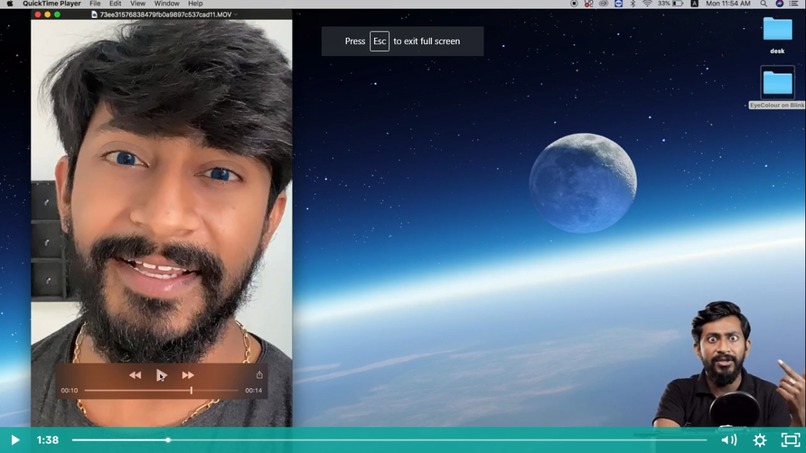This screenshot has width=806, height=453.
Task: Click the presenter webcam overlay
Action: pos(729,364)
